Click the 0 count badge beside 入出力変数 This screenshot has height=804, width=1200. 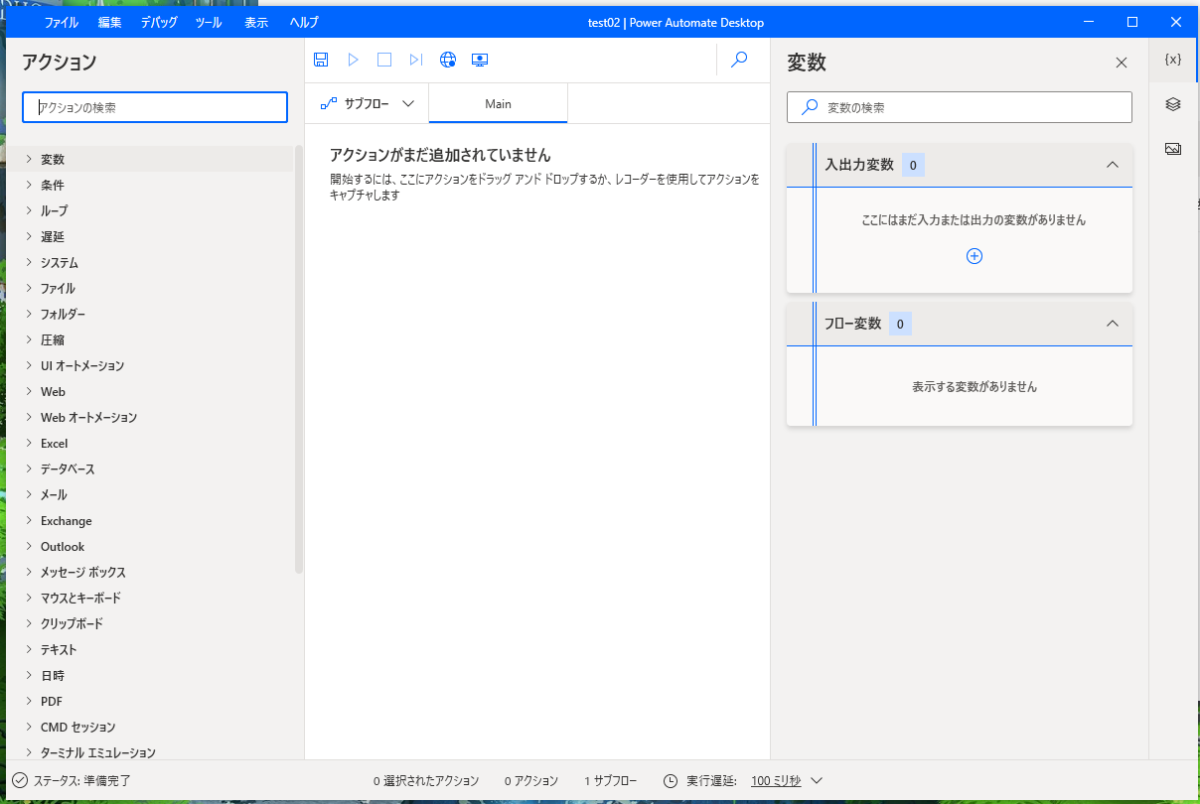913,165
